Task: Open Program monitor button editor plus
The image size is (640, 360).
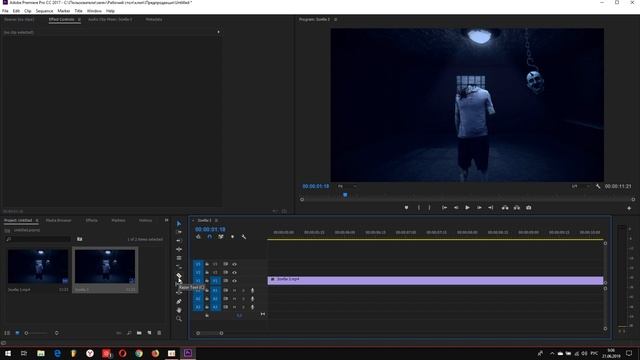Action: [x=629, y=208]
